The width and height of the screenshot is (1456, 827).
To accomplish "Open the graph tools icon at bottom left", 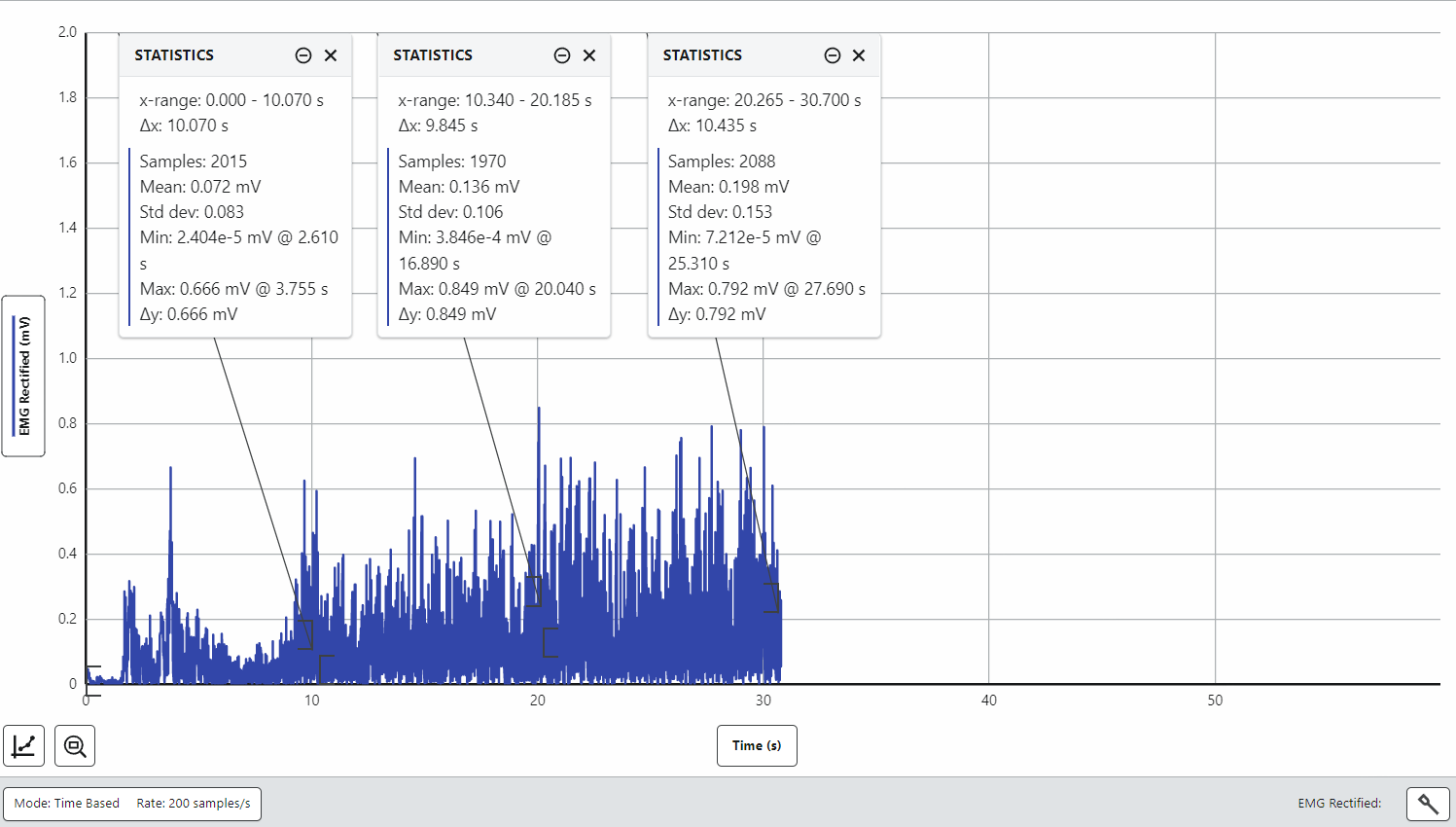I will [x=23, y=746].
